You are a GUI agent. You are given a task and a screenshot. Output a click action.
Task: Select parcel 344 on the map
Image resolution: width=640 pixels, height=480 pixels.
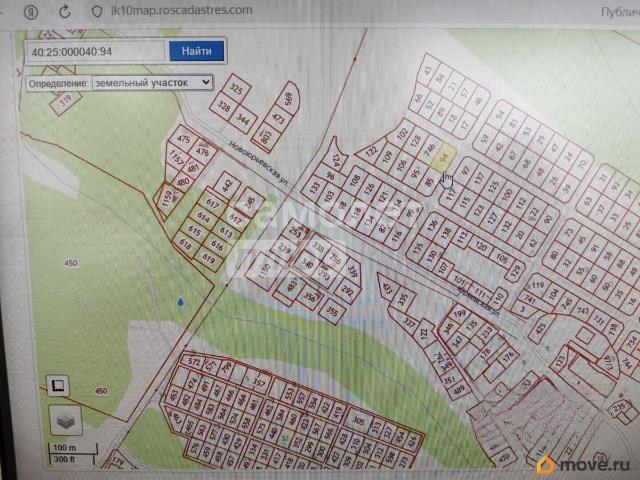[x=242, y=119]
